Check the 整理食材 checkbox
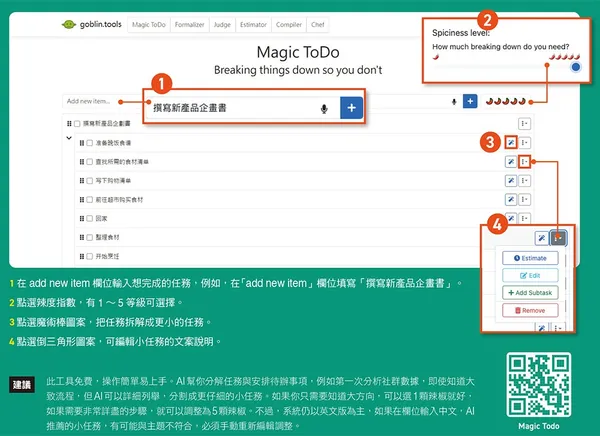The width and height of the screenshot is (600, 436). coord(90,237)
